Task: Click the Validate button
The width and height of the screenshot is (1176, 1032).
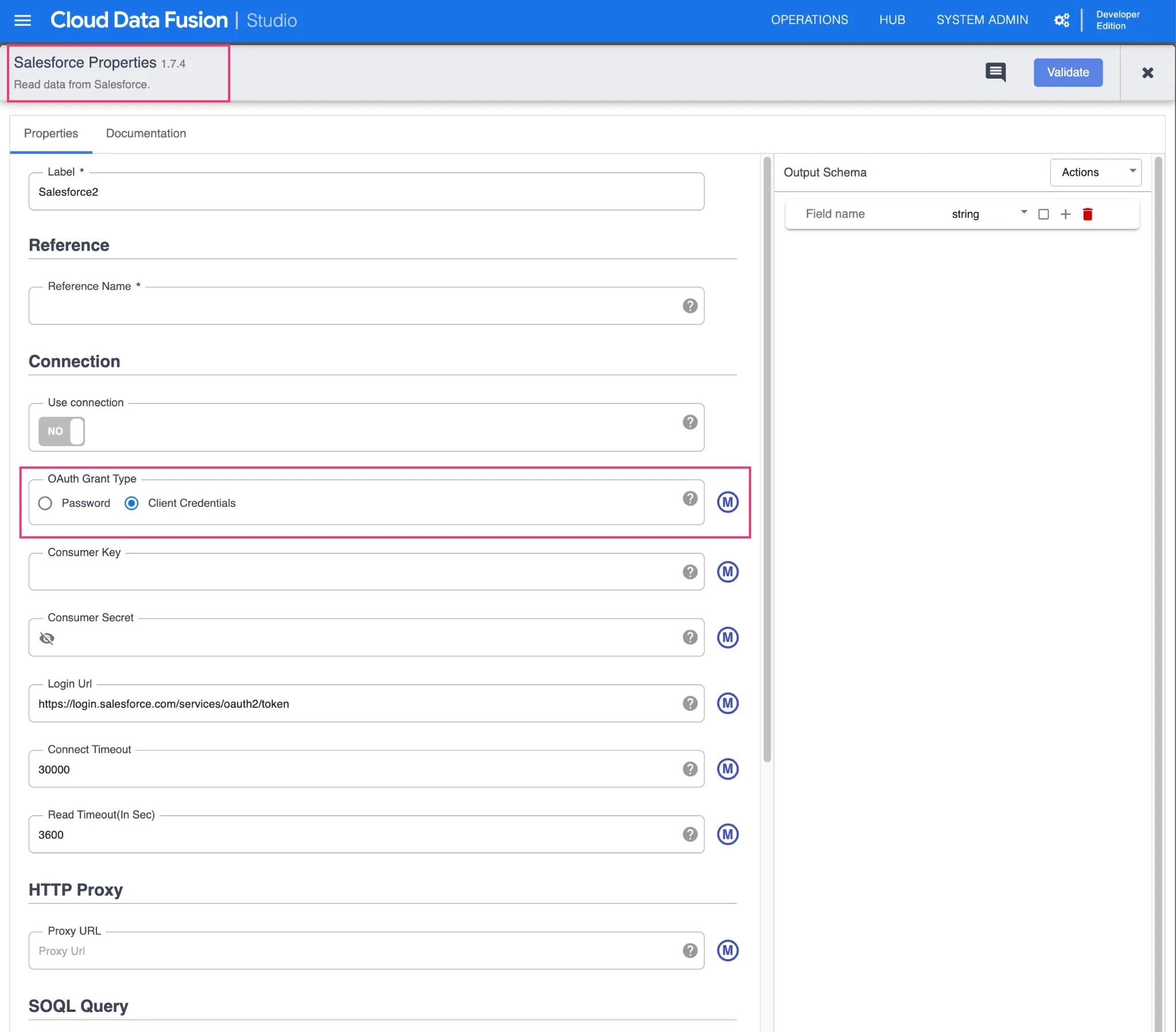Action: tap(1067, 72)
